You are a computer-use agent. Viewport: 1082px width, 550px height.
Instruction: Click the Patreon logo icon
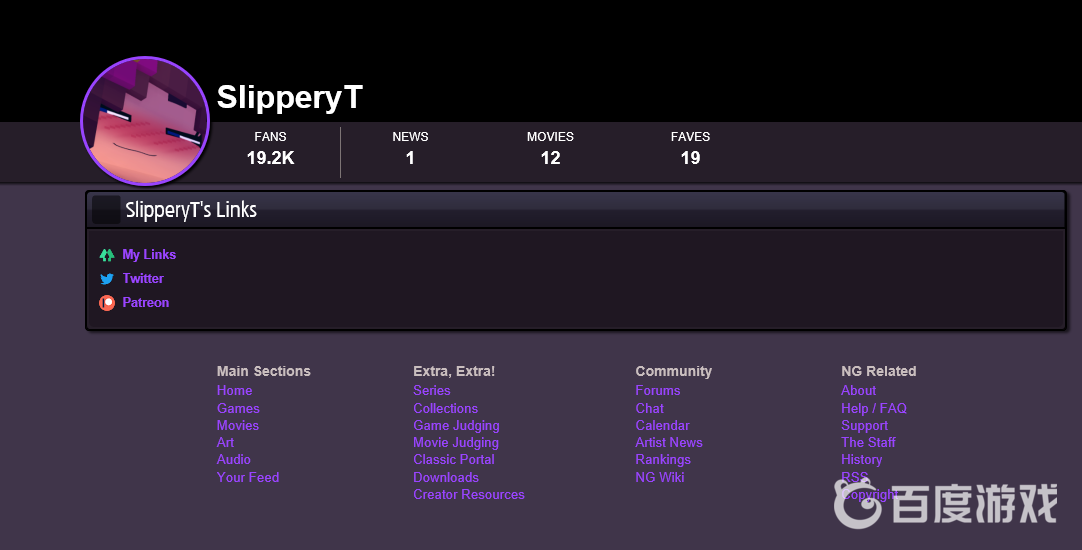pos(107,303)
